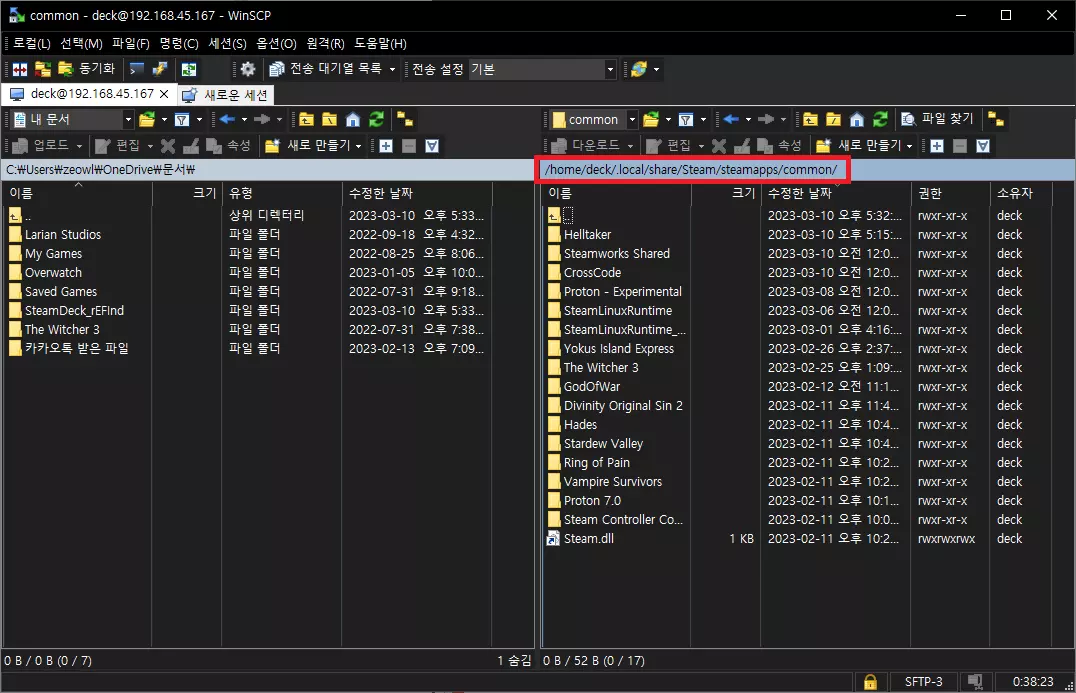Click the Compare Directories toolbar icon
The image size is (1076, 693).
(20, 69)
